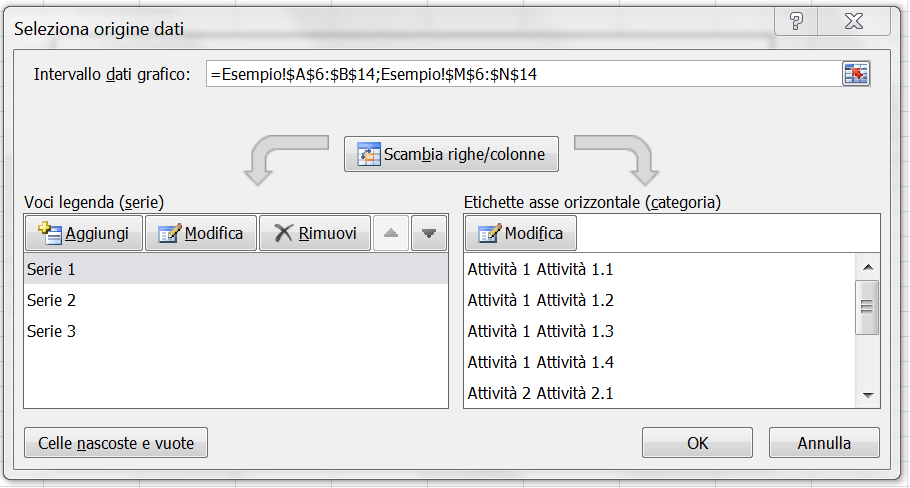
Task: Select Serie 2 in legend list
Action: (52, 300)
